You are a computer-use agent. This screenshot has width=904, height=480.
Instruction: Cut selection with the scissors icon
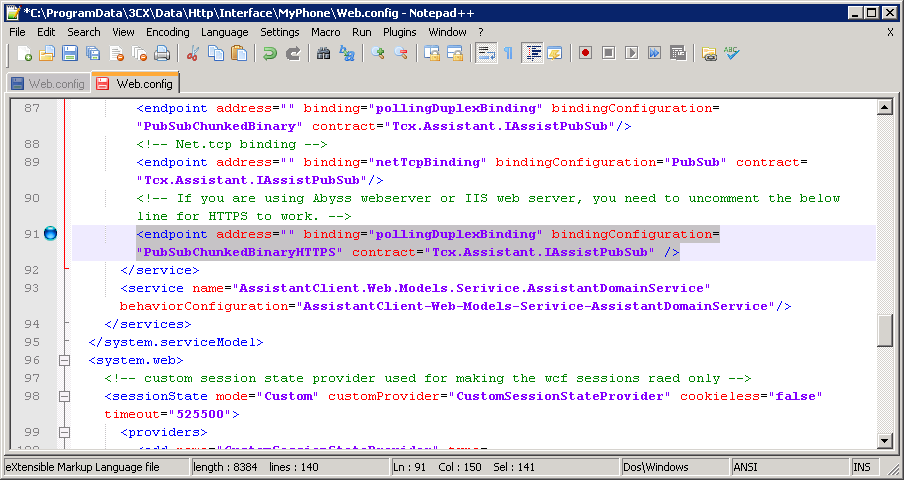193,54
